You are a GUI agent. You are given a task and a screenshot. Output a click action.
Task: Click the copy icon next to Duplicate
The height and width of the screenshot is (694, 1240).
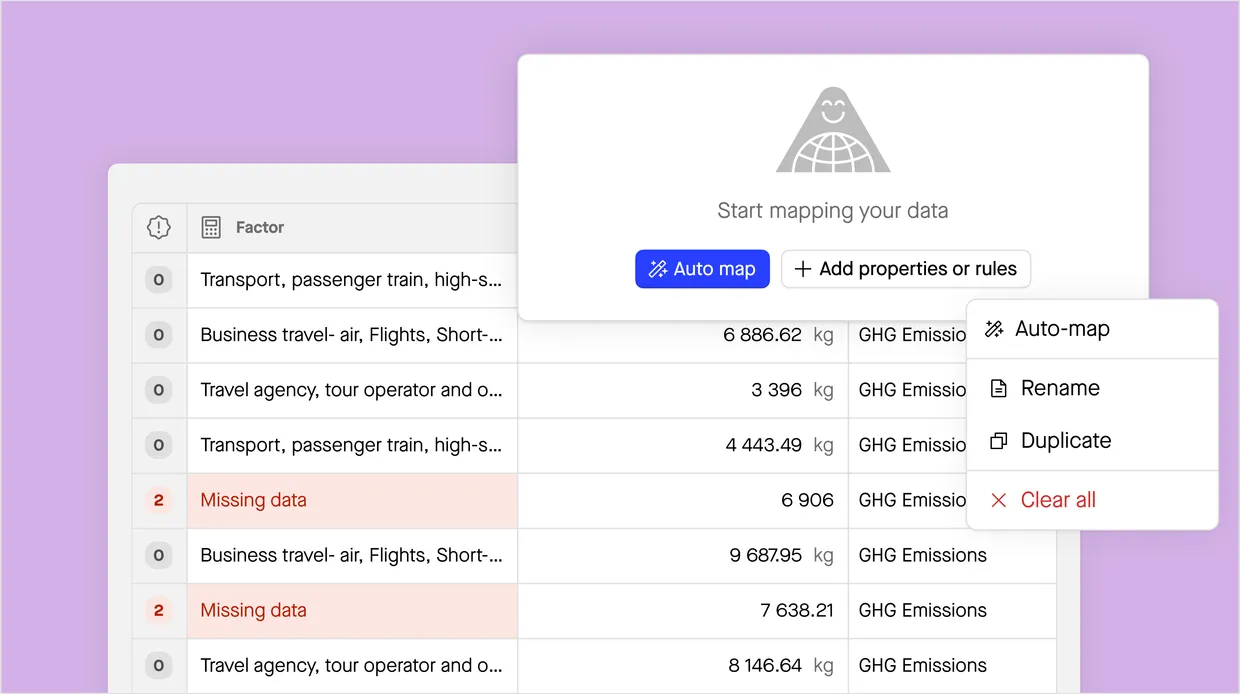pyautogui.click(x=998, y=441)
